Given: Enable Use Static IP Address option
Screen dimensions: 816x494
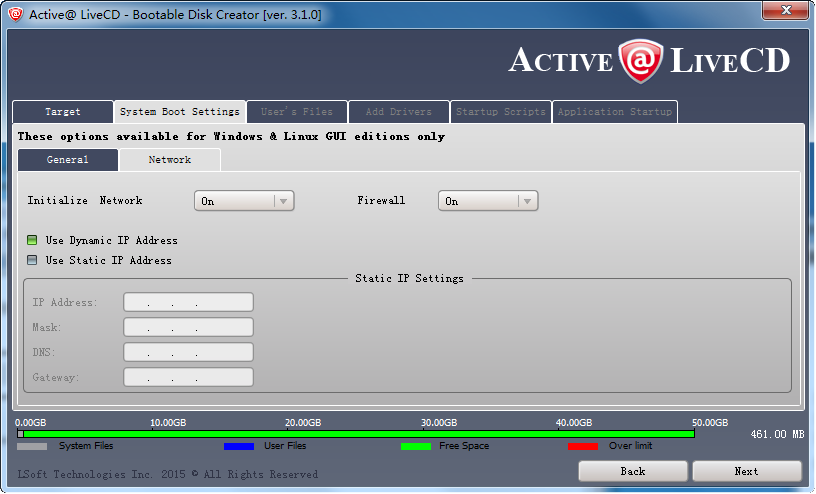Looking at the screenshot, I should coord(32,260).
